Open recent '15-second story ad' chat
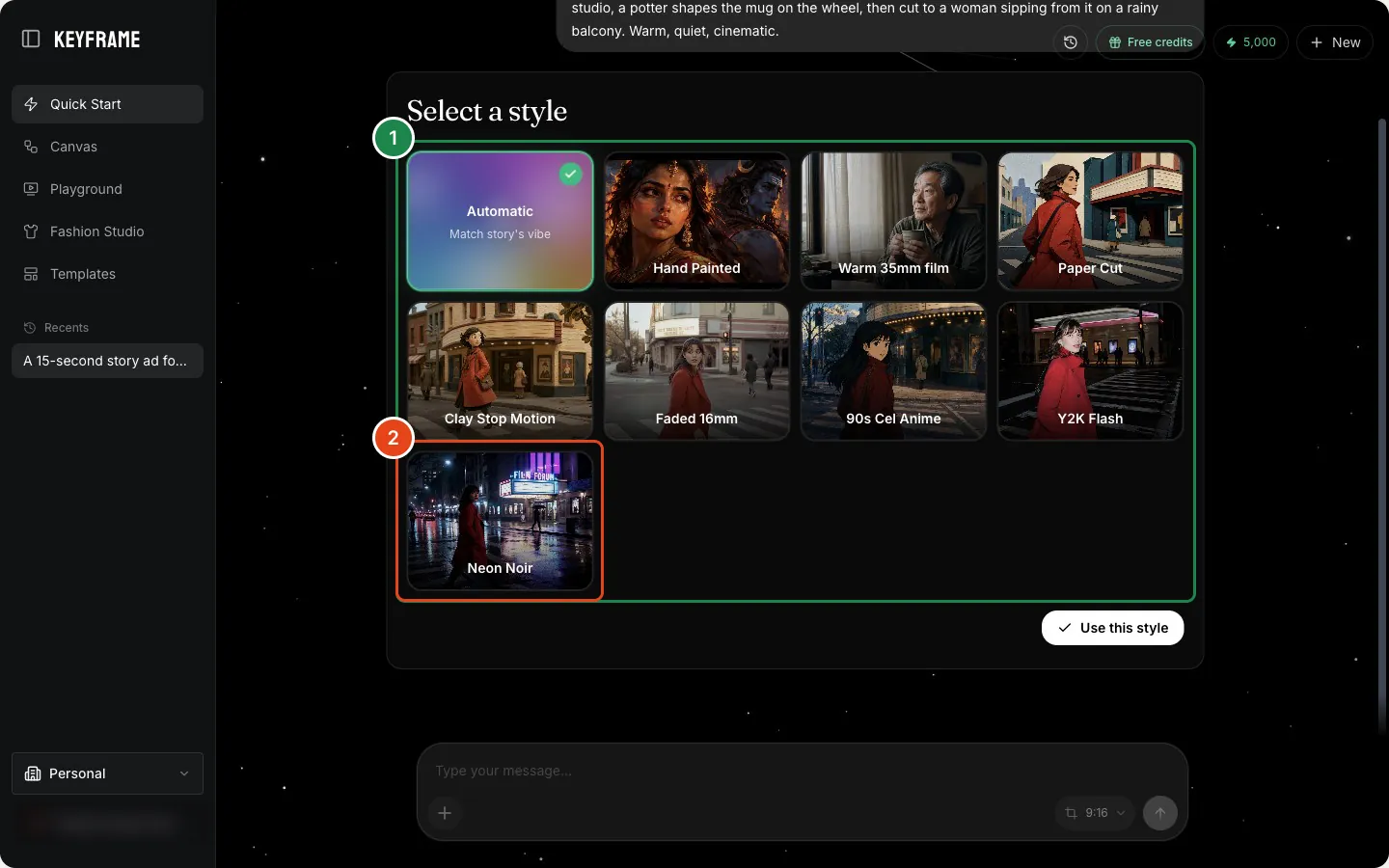Screen dimensions: 1389x868 coord(107,361)
